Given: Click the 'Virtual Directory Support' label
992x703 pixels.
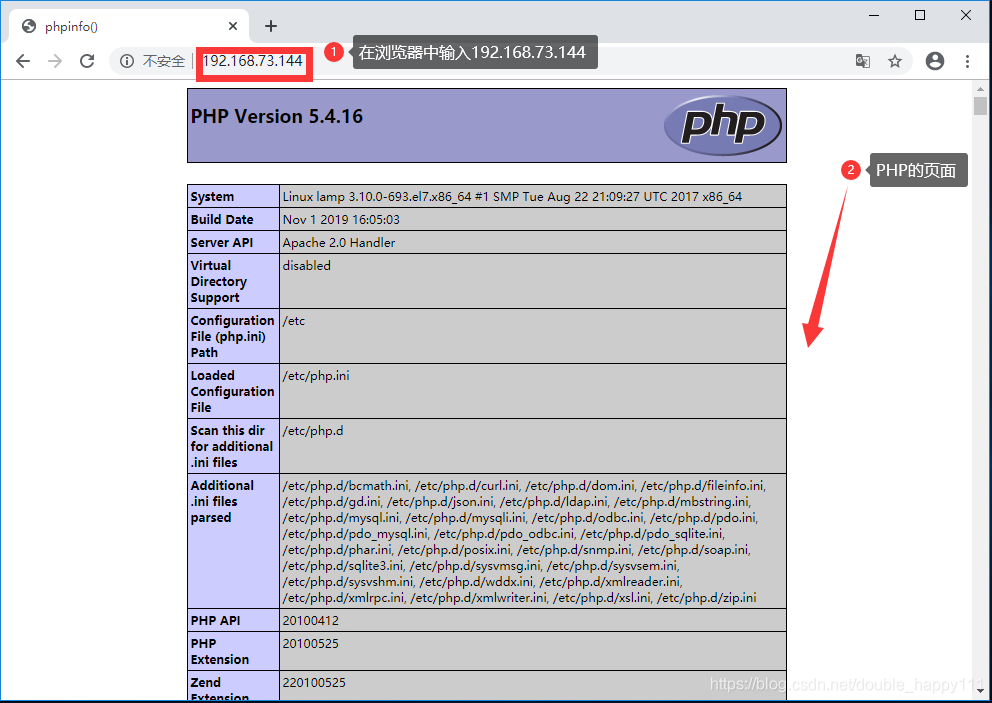Looking at the screenshot, I should pos(218,282).
